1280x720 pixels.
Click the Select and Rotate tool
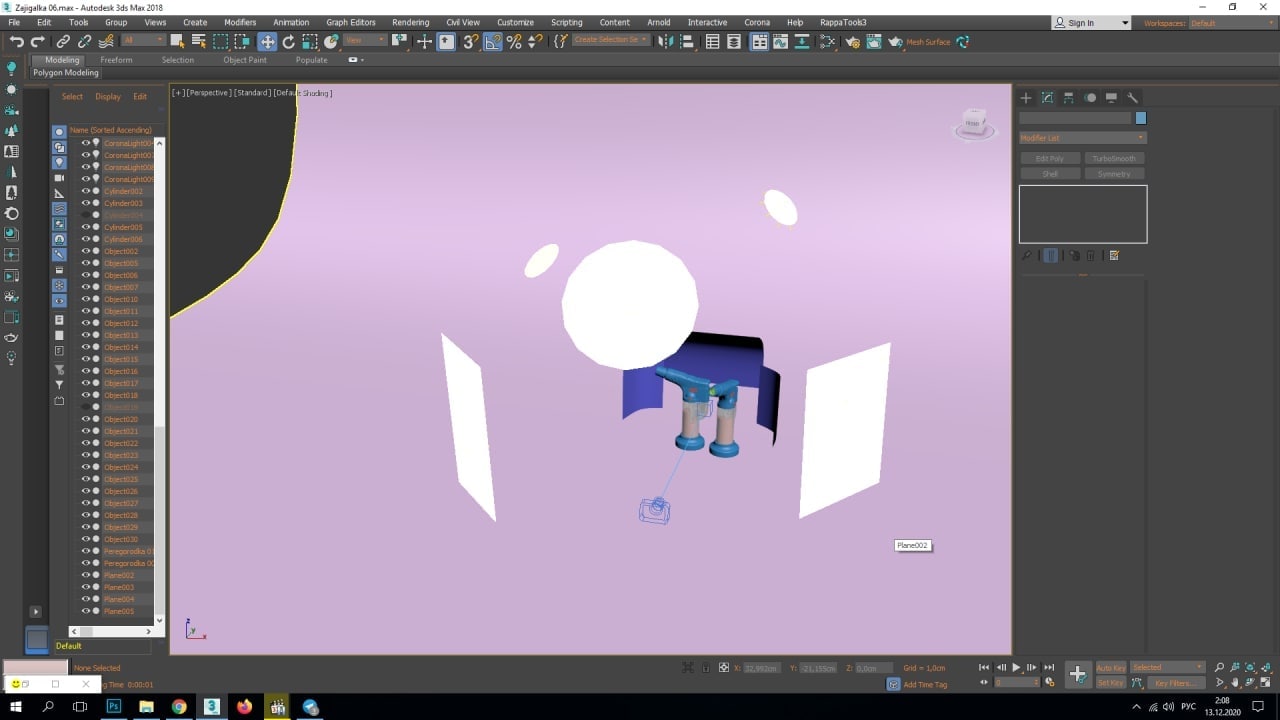[x=289, y=41]
